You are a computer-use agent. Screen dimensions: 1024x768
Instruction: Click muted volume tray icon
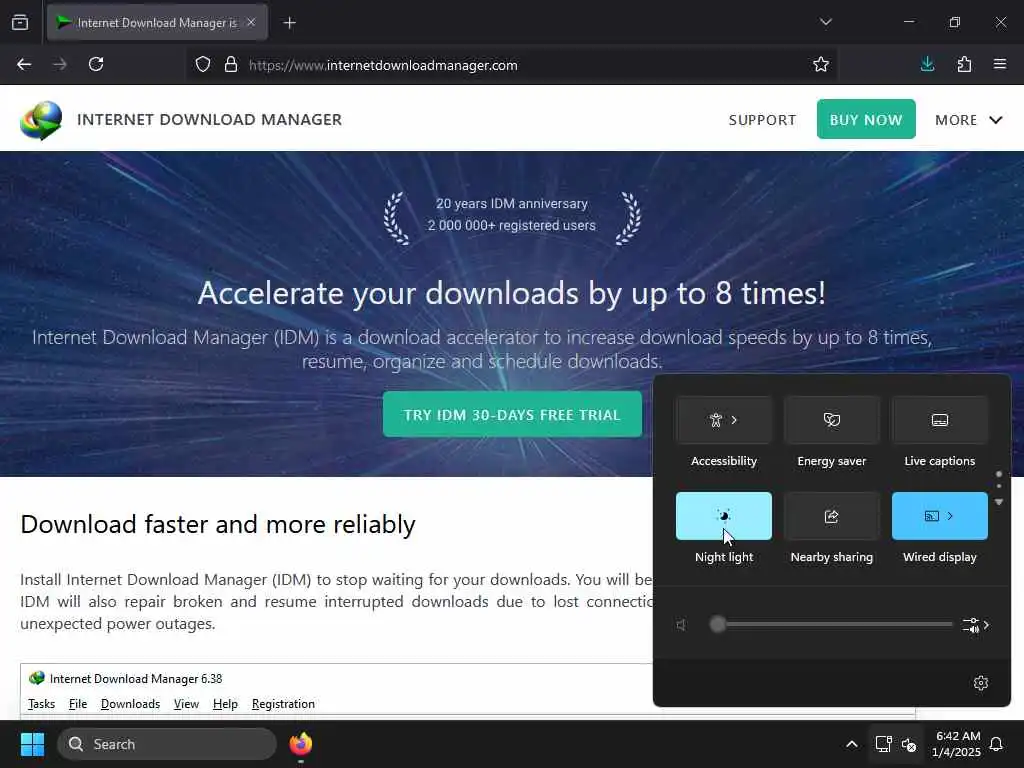(x=909, y=744)
